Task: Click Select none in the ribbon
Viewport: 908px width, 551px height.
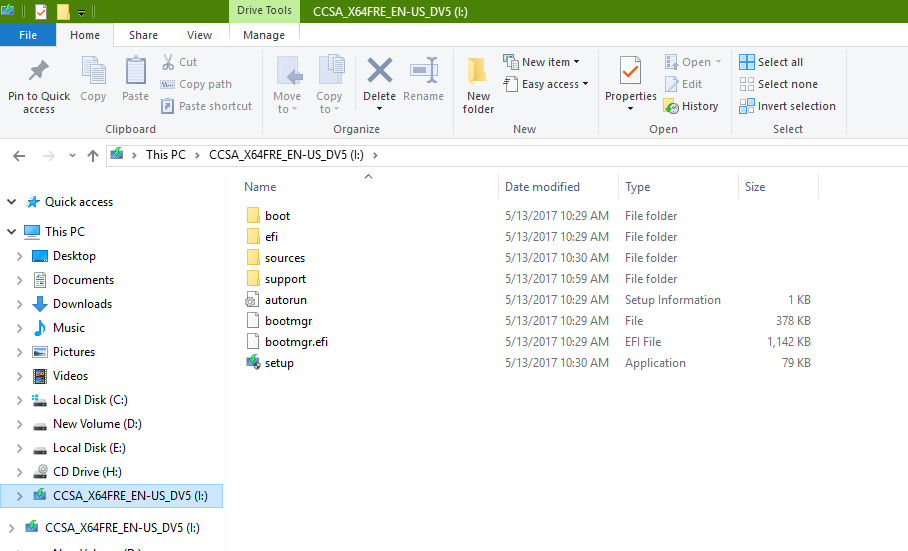Action: pos(779,84)
